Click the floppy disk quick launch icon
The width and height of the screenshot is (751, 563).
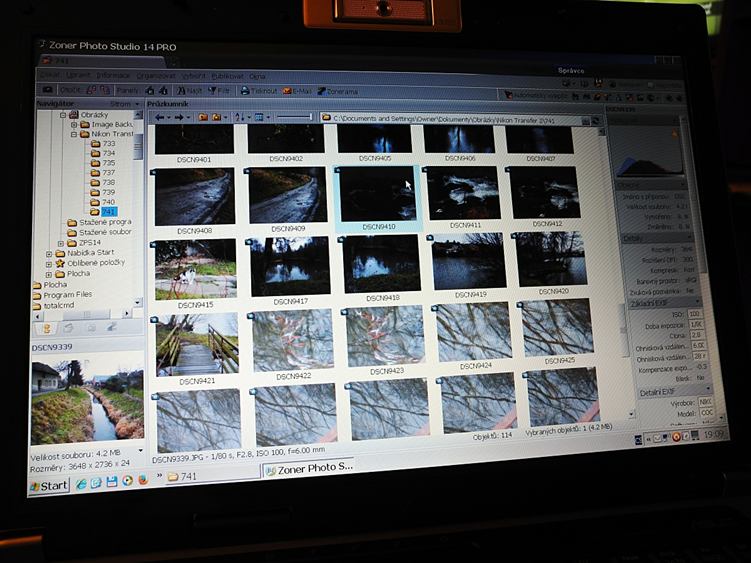pos(112,482)
